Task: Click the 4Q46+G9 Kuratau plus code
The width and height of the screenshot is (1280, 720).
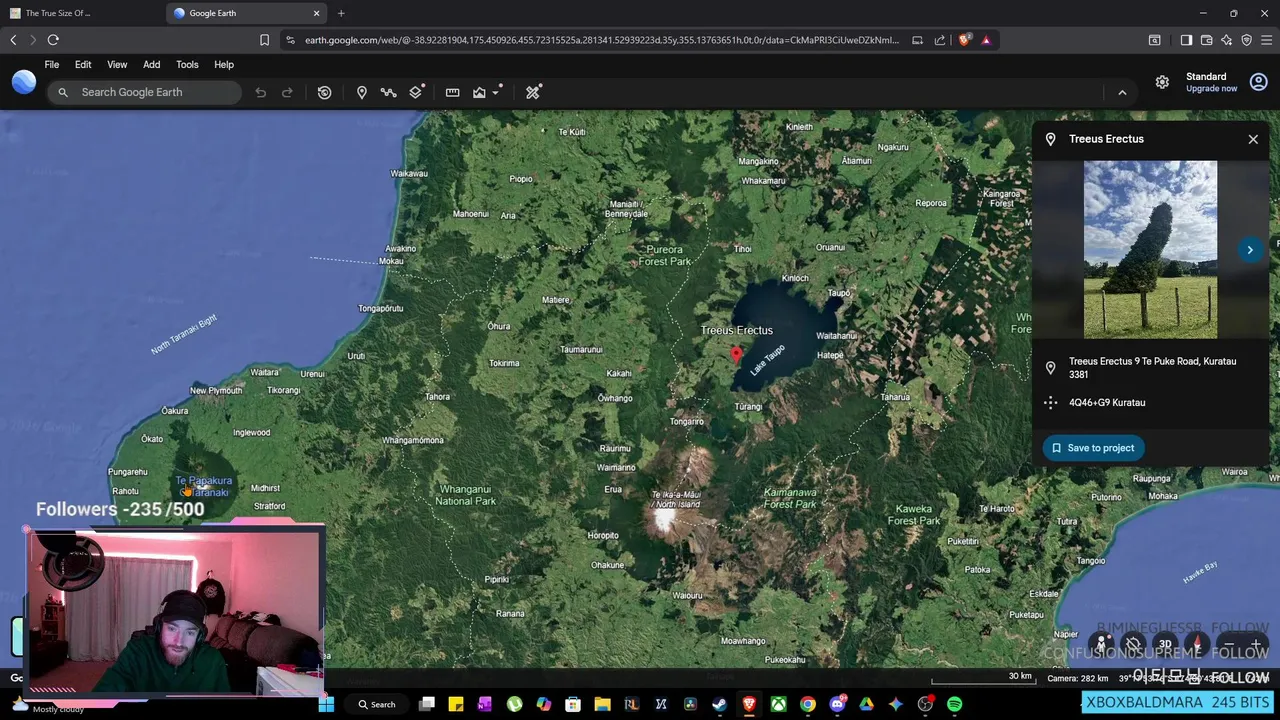Action: click(1107, 402)
